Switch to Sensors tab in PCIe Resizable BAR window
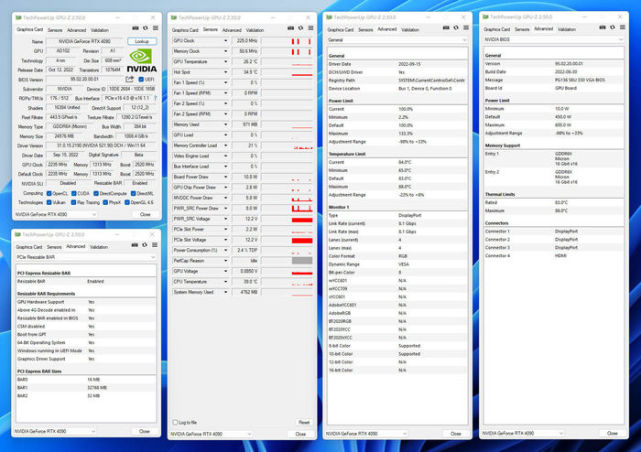641x452 pixels. point(54,247)
